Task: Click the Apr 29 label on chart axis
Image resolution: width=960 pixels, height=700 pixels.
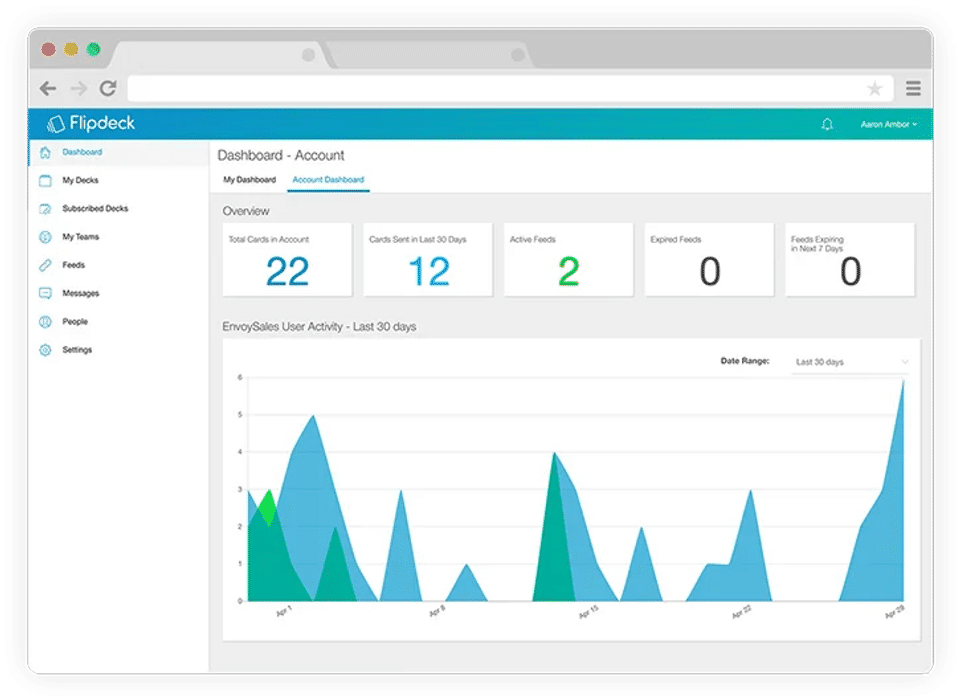Action: point(894,612)
